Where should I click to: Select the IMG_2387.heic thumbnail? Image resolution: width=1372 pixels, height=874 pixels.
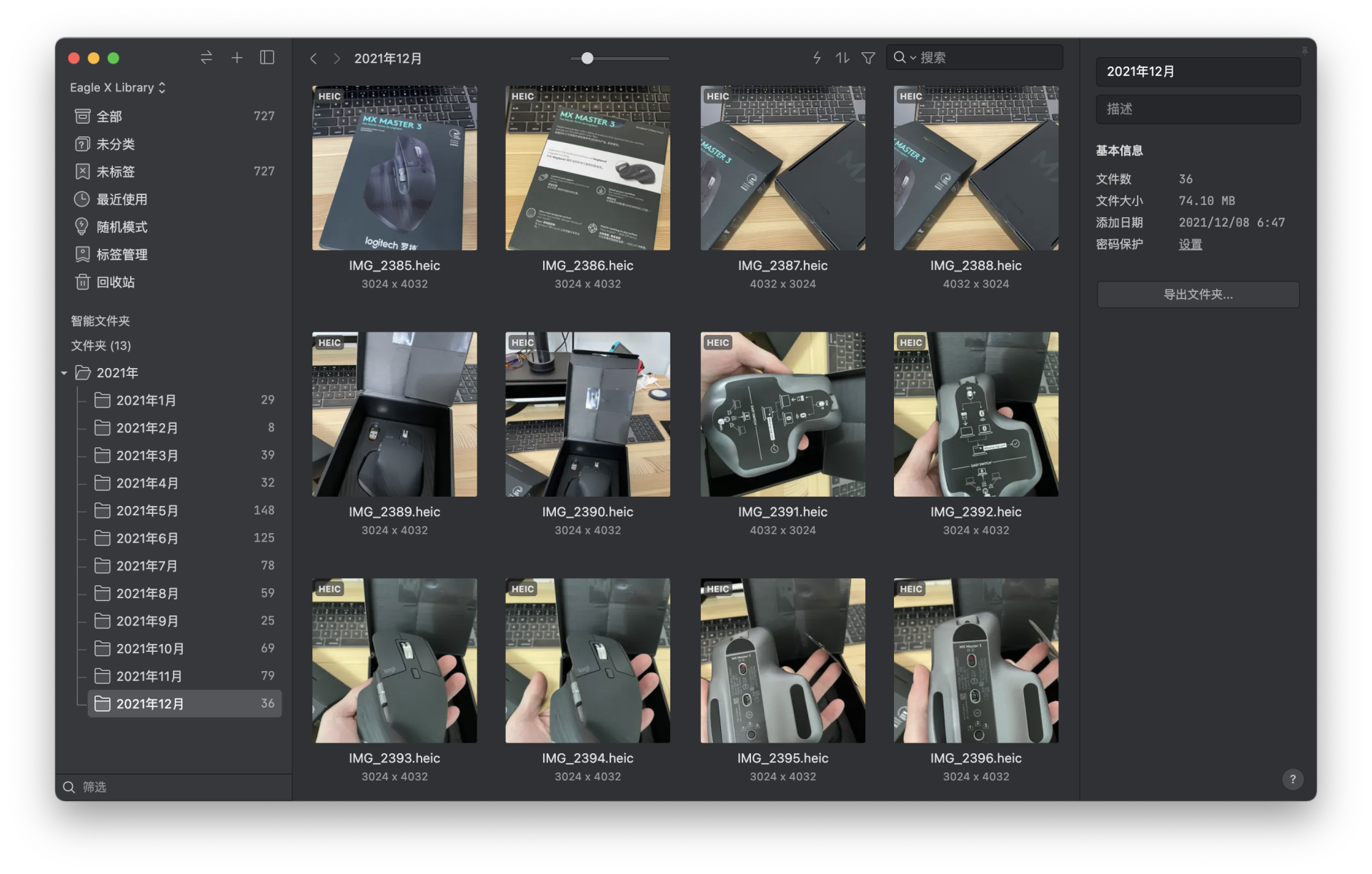point(782,168)
